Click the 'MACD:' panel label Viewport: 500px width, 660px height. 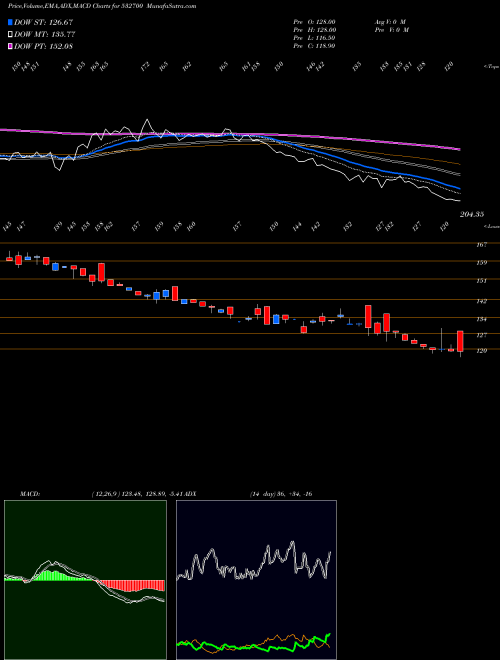pos(29,494)
